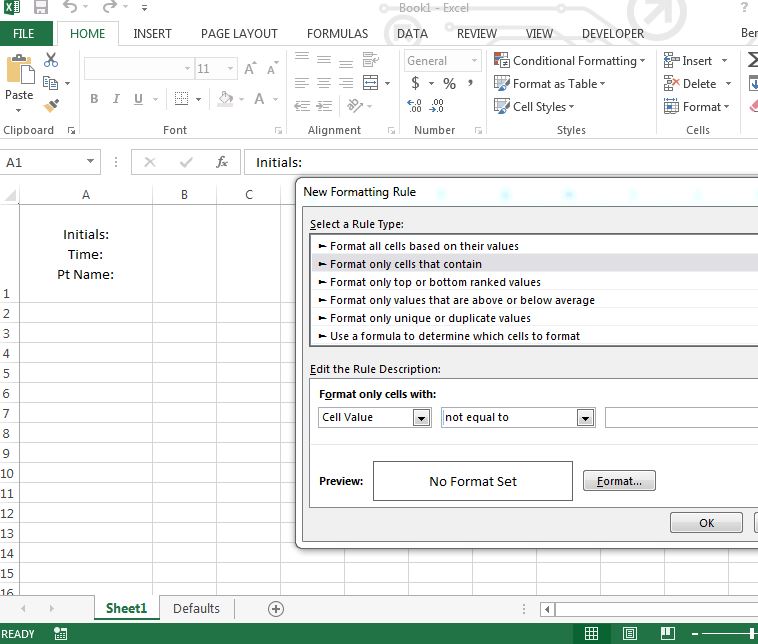Viewport: 758px width, 644px height.
Task: Select 'Use a formula to determine which cells to format'
Action: [x=534, y=336]
